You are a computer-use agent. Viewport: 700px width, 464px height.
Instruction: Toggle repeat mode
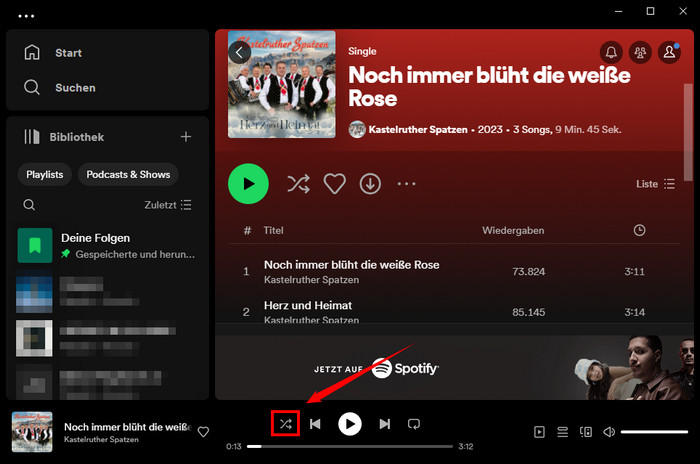[414, 424]
